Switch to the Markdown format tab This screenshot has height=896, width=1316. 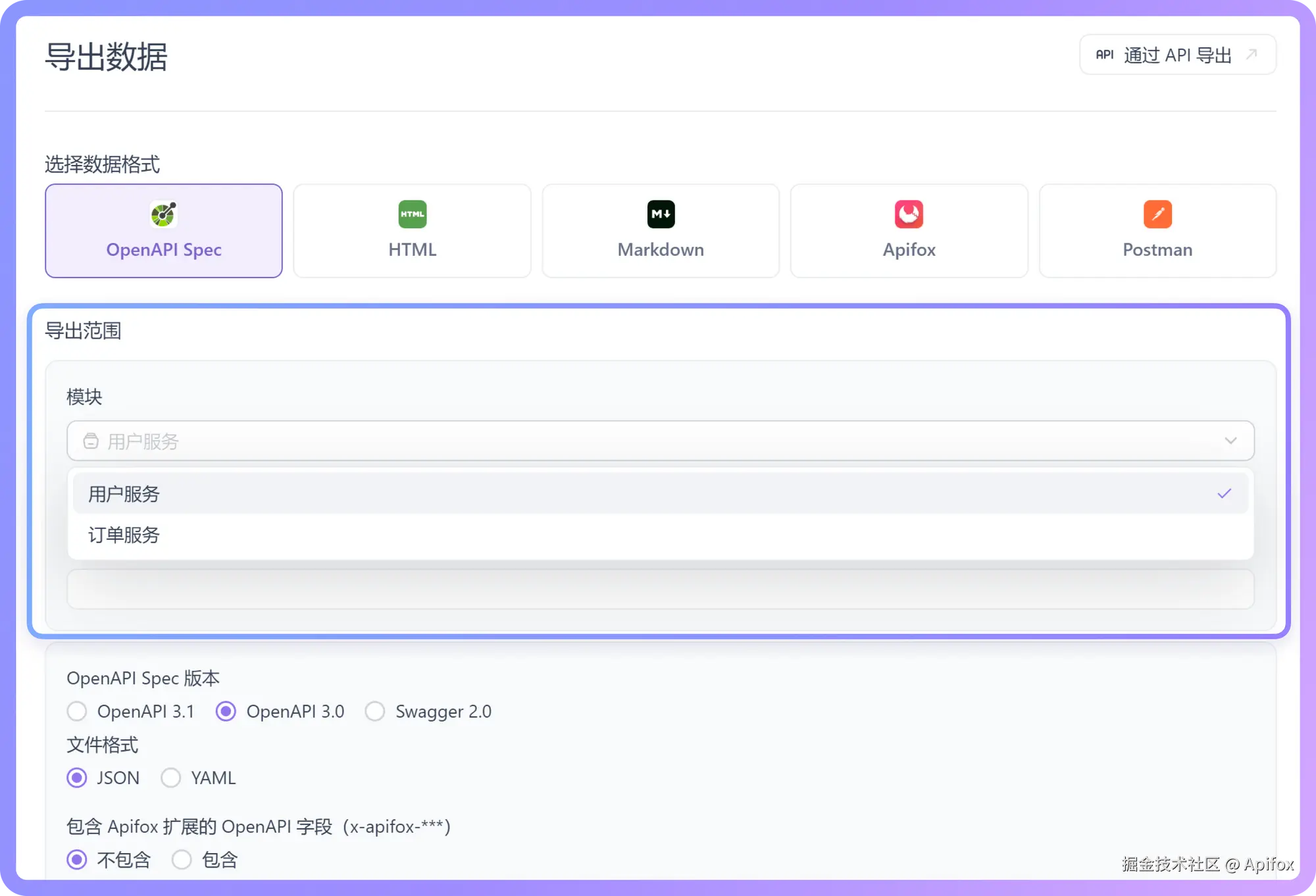coord(661,250)
